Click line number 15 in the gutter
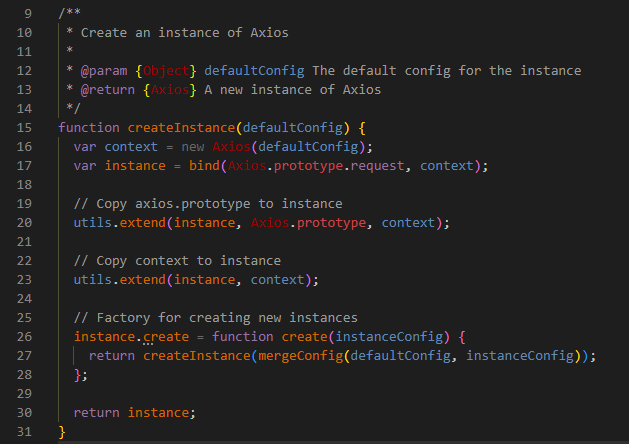 click(25, 128)
